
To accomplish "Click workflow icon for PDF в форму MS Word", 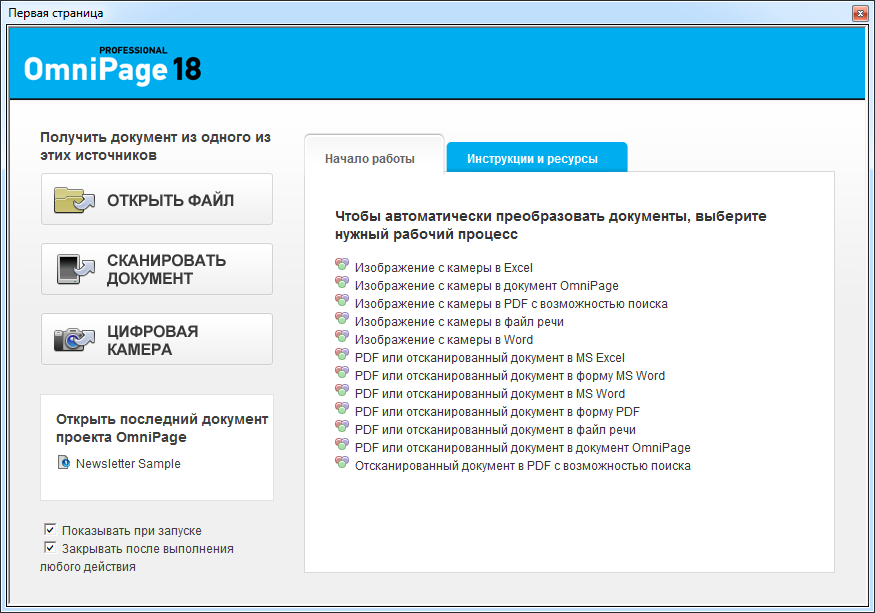I will (x=342, y=372).
